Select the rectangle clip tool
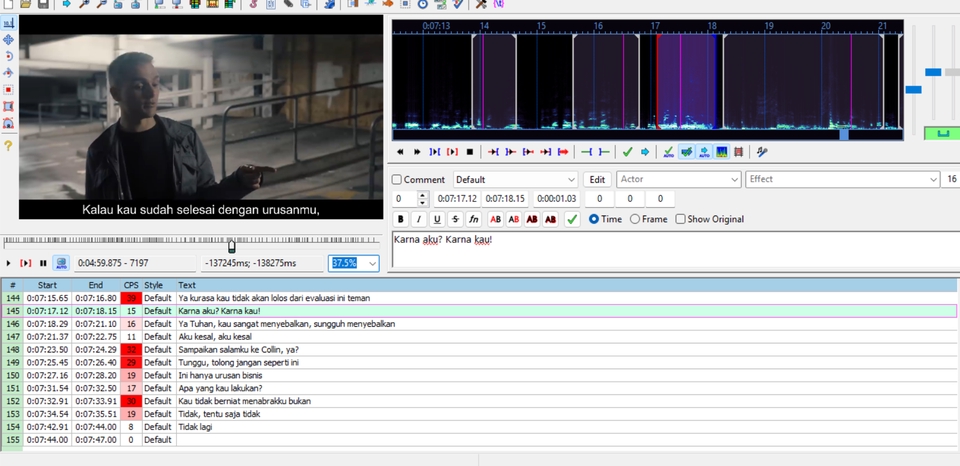Image resolution: width=960 pixels, height=466 pixels. point(9,107)
